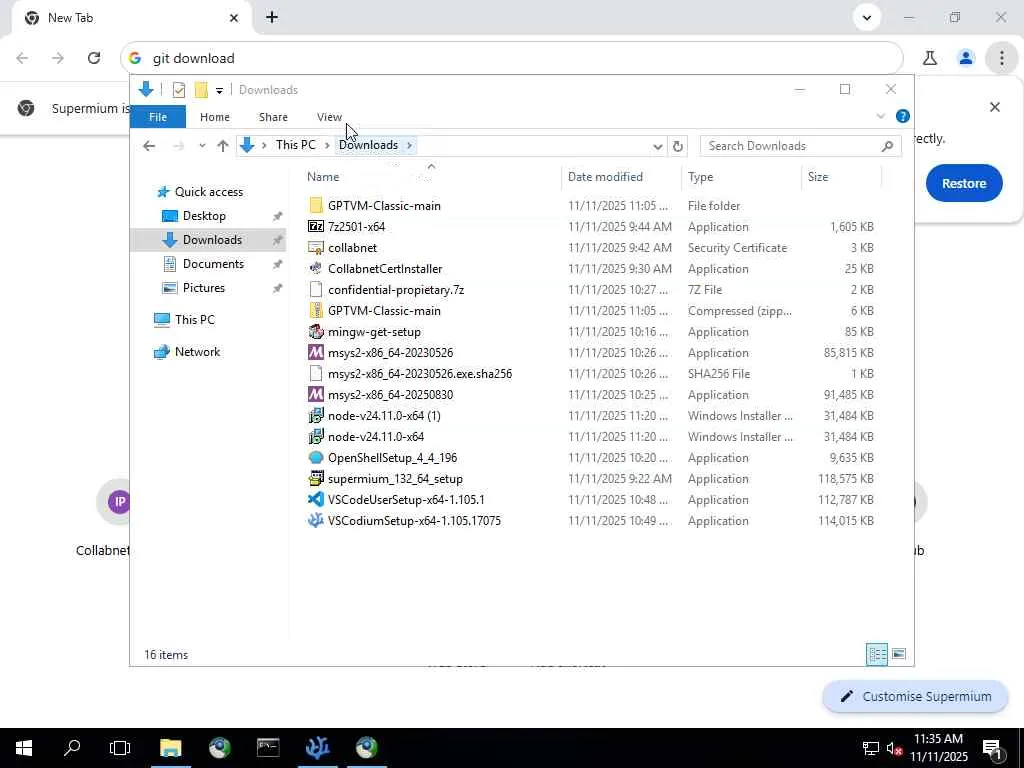
Task: Switch to details view layout
Action: coord(876,654)
